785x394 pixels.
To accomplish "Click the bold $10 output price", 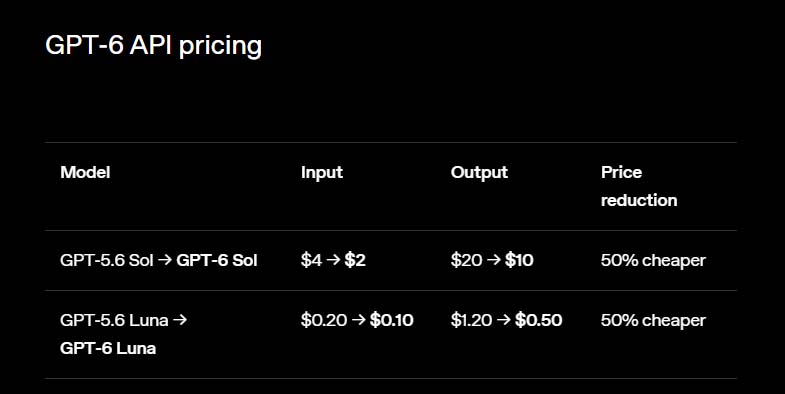I will pyautogui.click(x=519, y=260).
